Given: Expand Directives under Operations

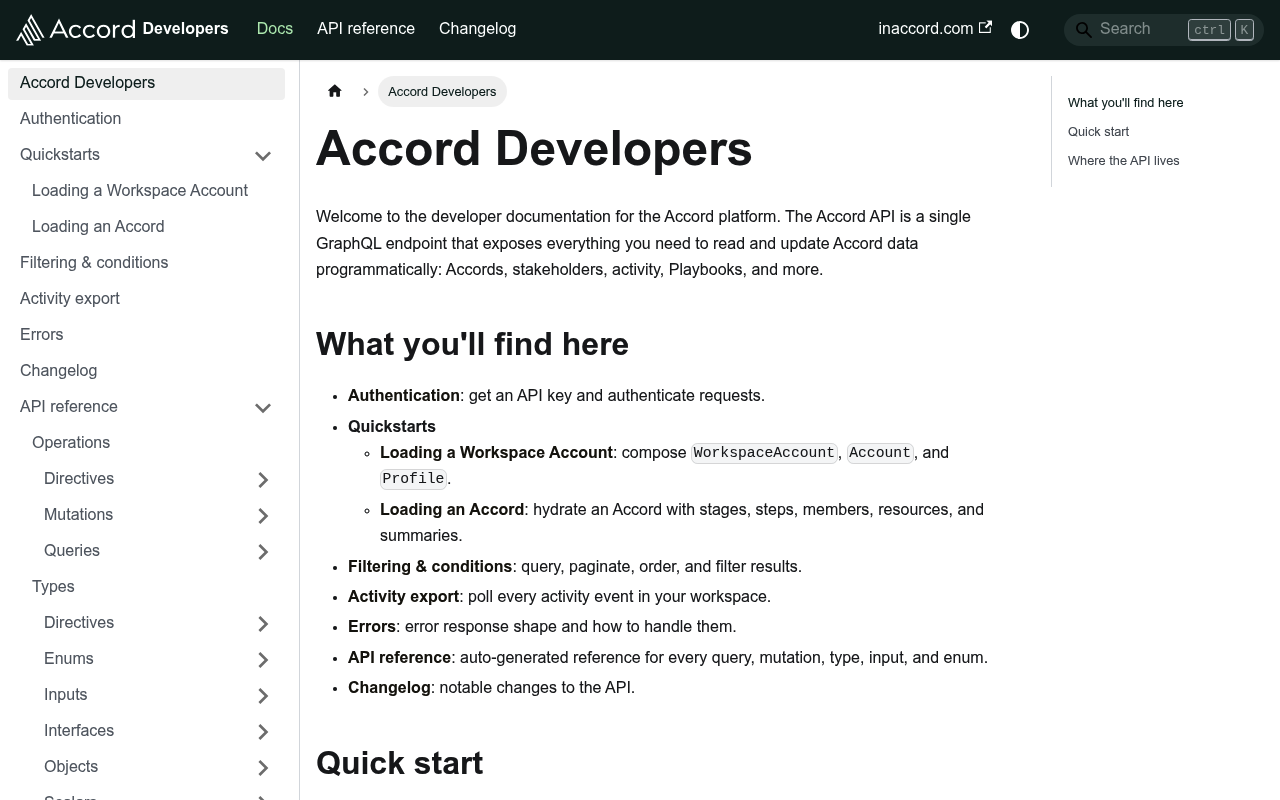Looking at the screenshot, I should click(263, 479).
